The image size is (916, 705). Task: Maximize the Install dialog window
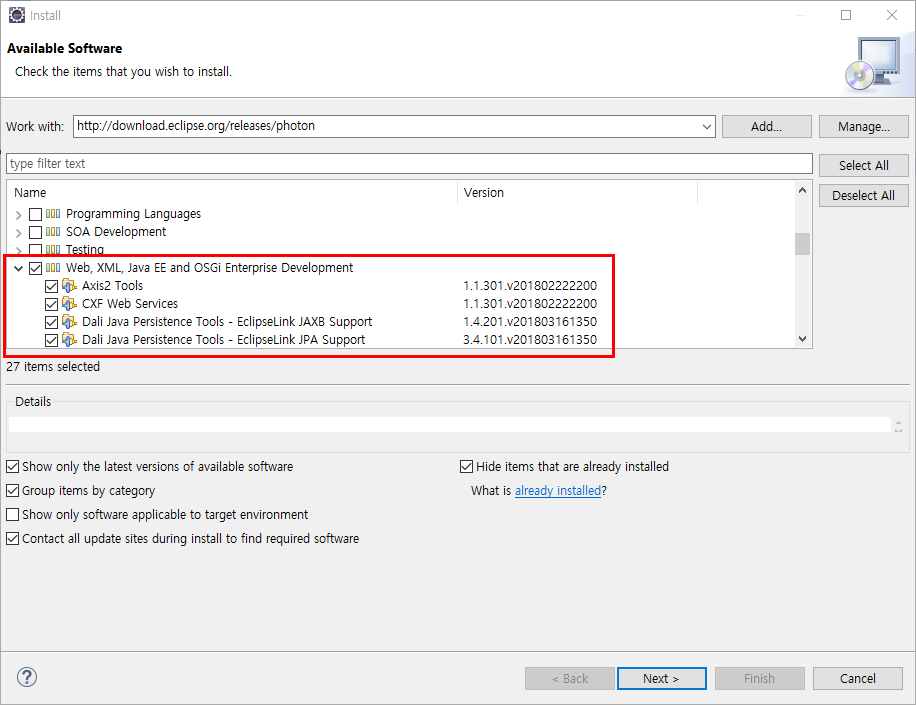click(846, 15)
